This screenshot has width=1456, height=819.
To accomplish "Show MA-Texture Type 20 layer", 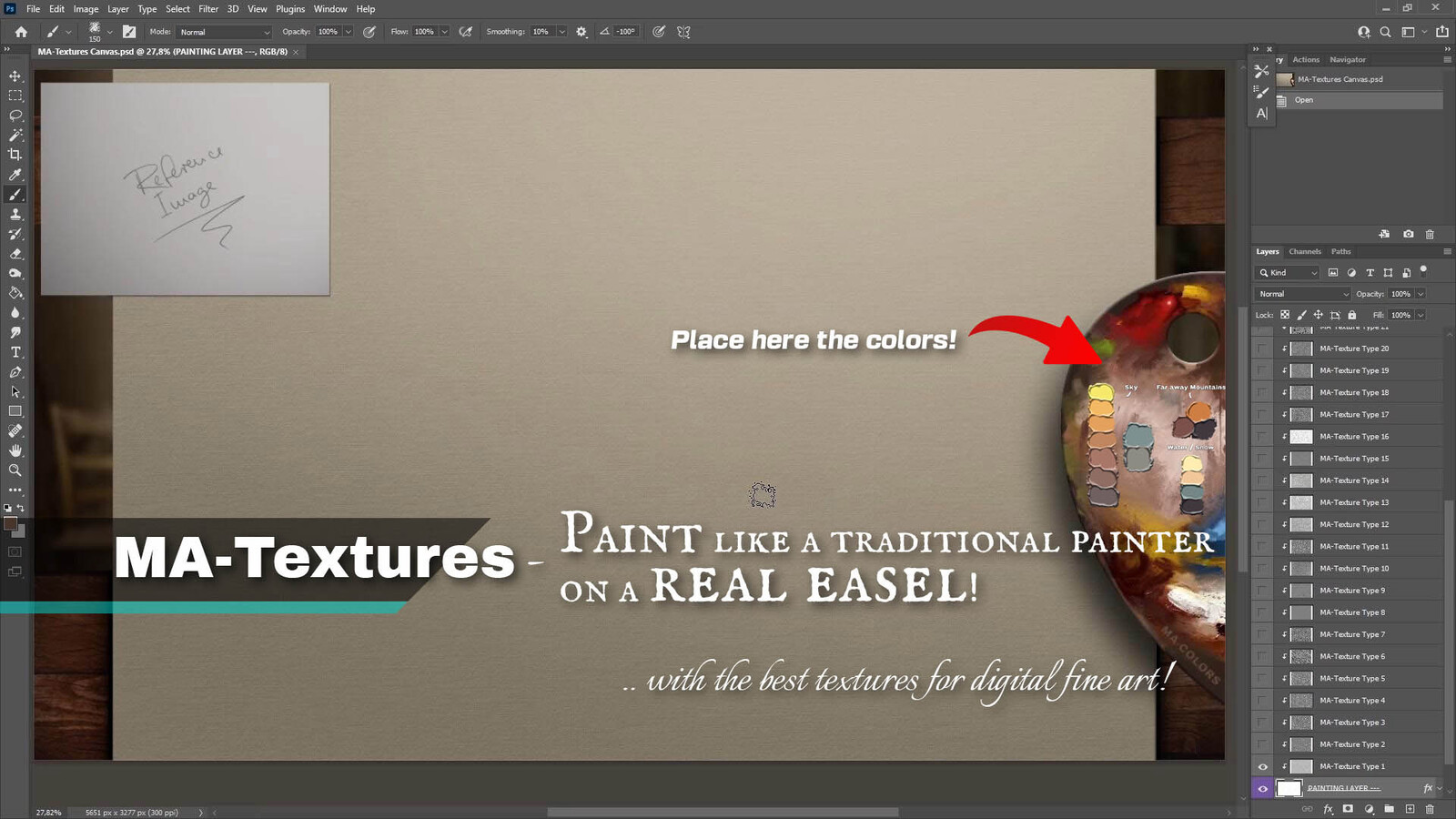I will pos(1262,349).
